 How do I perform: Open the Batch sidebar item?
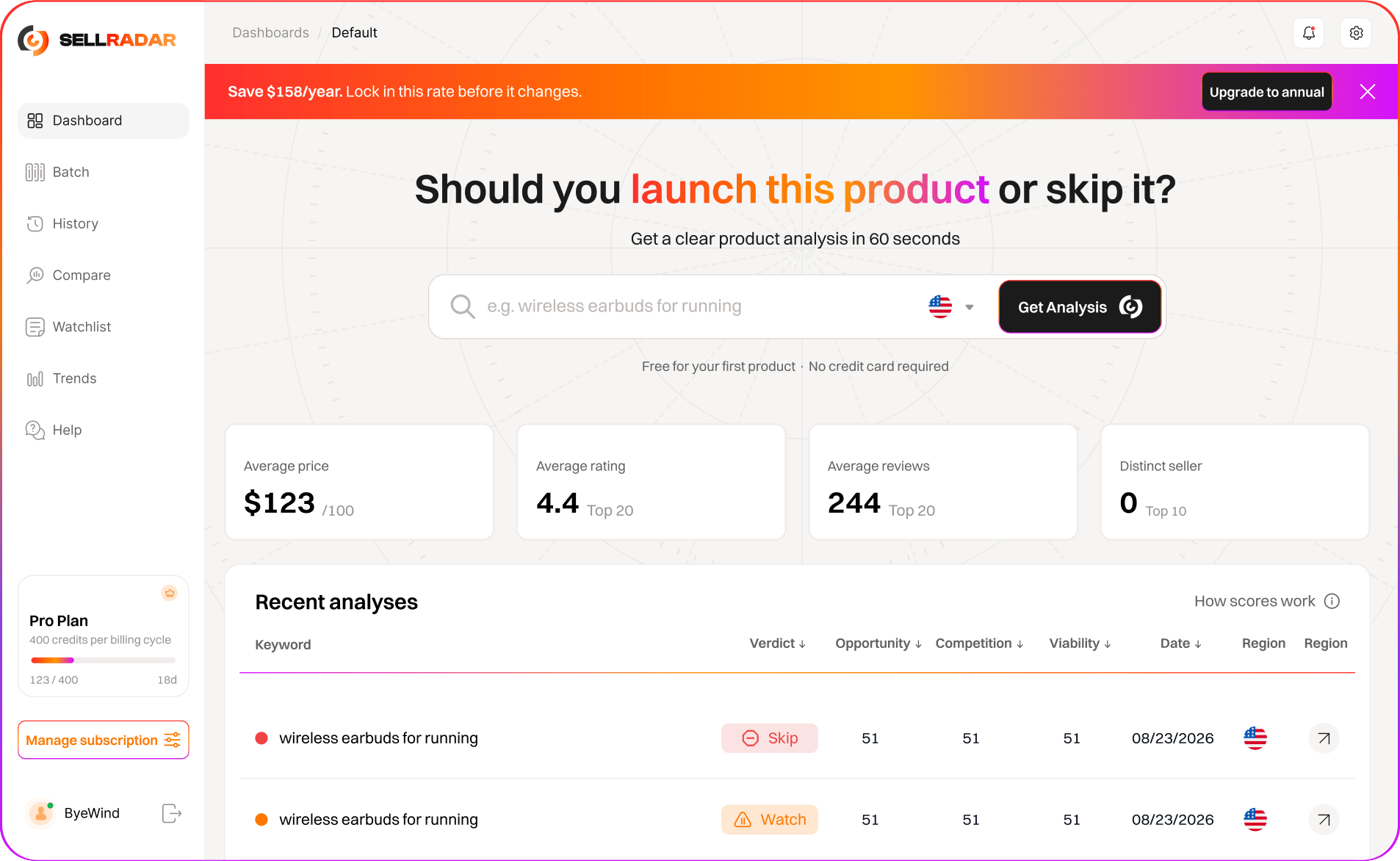(103, 172)
